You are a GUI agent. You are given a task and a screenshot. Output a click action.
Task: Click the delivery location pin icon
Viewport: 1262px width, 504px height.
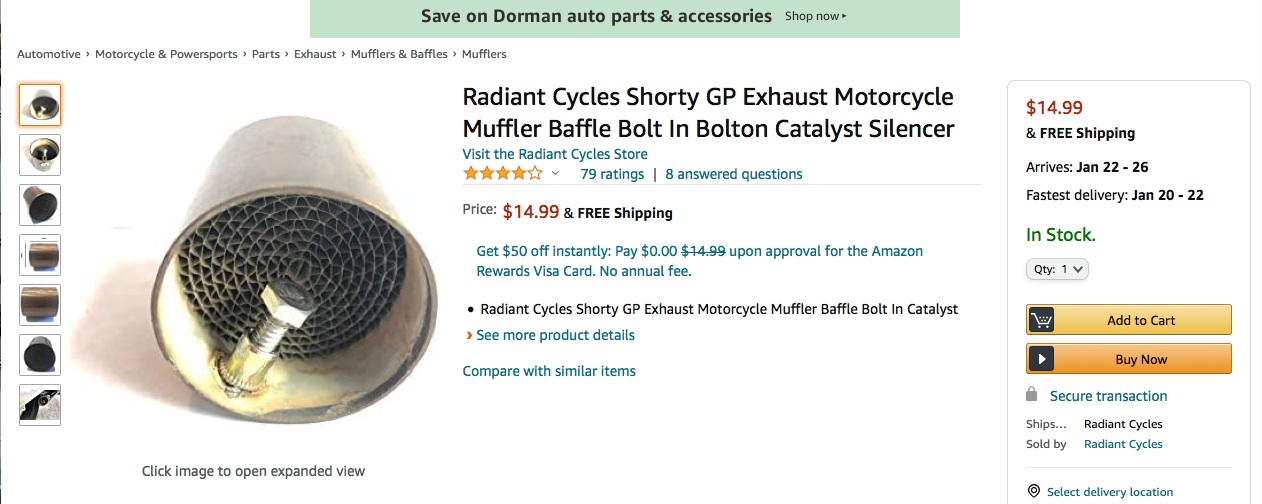pyautogui.click(x=1034, y=491)
